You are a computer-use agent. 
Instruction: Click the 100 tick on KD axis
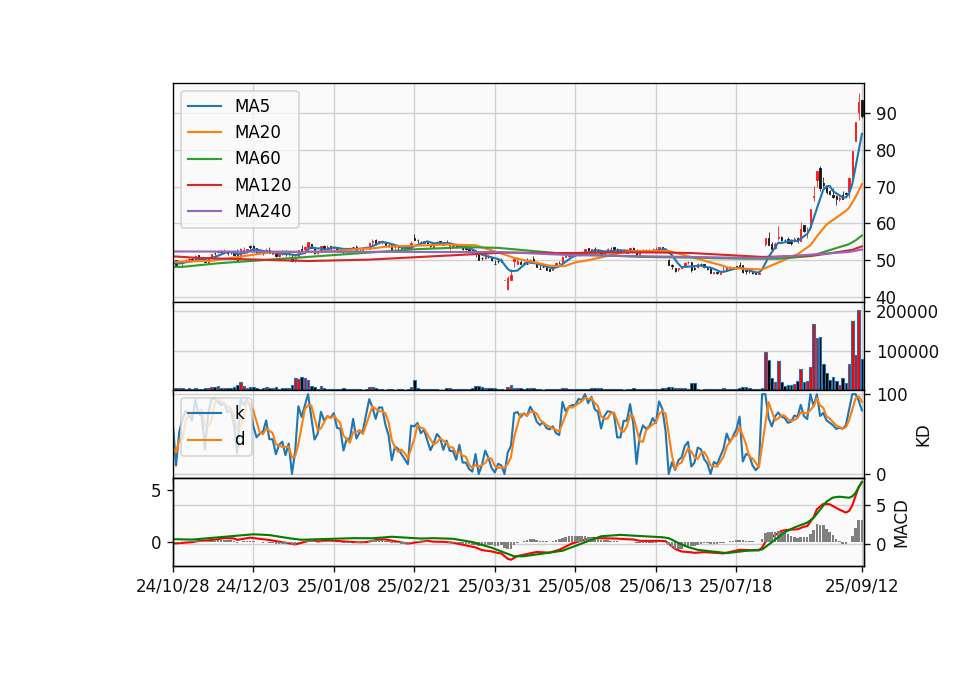[892, 395]
